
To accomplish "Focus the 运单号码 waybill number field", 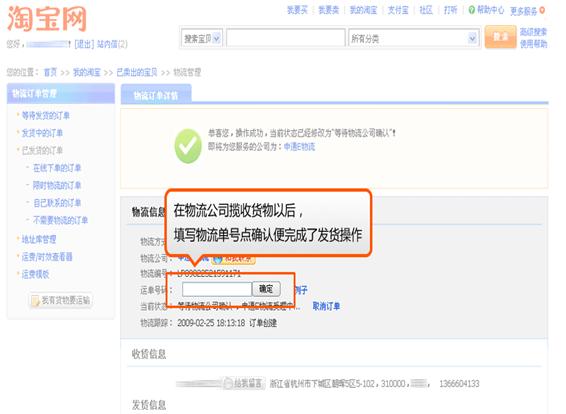I will click(217, 289).
